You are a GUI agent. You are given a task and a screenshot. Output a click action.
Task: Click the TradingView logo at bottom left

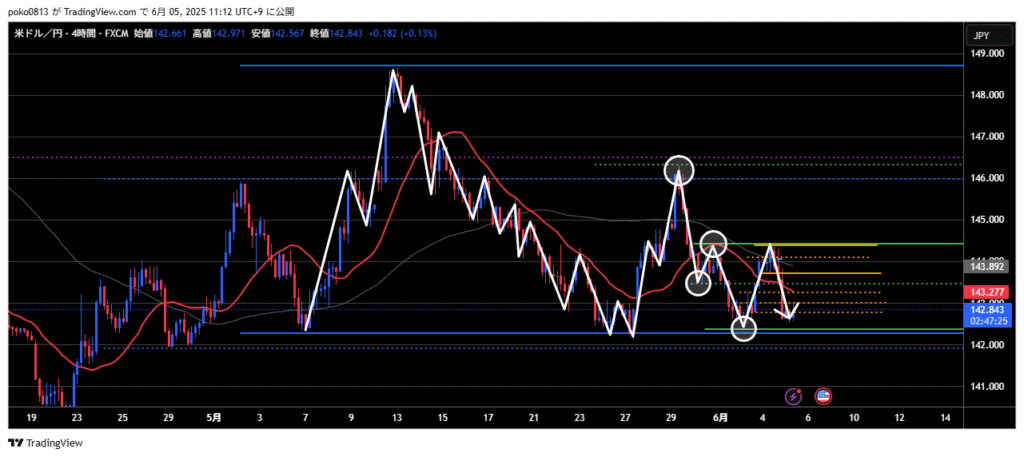[x=45, y=443]
